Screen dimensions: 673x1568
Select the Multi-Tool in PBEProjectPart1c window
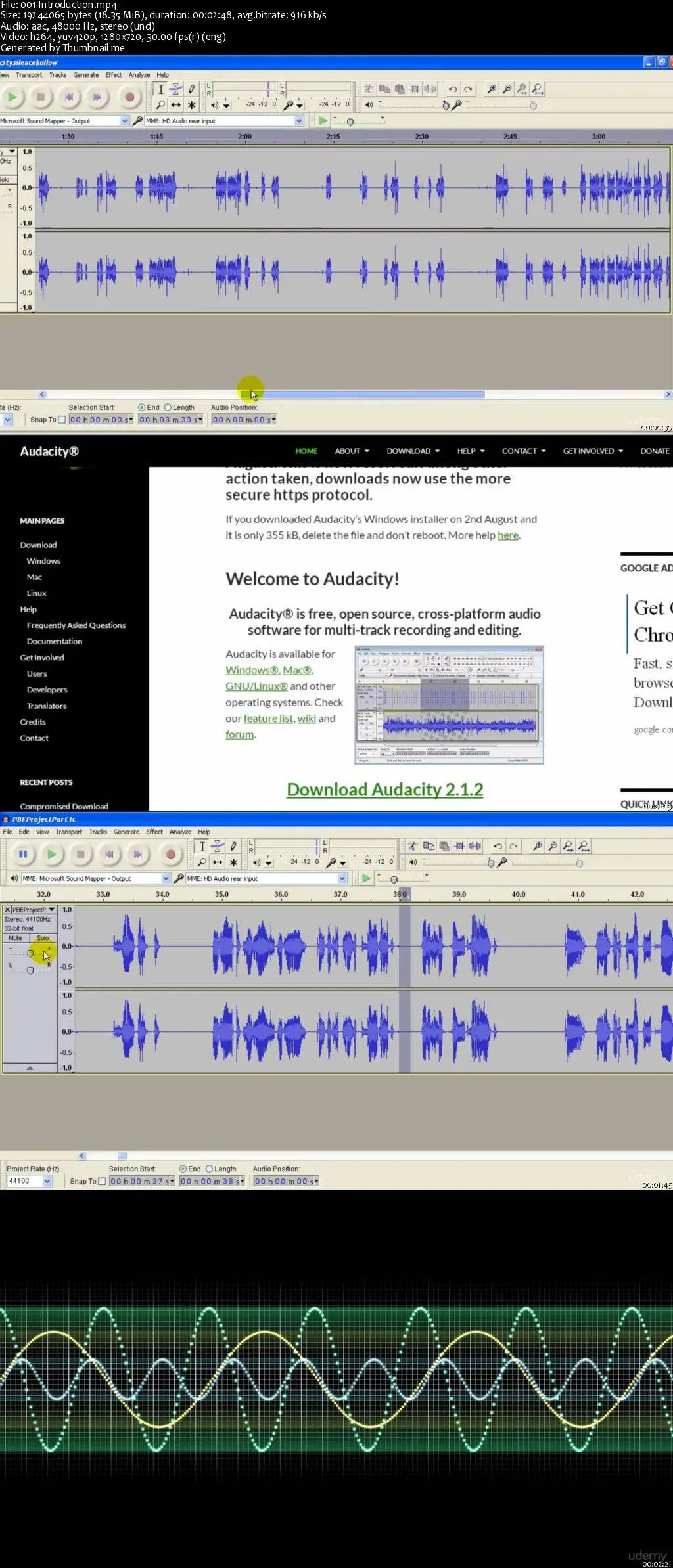point(233,862)
